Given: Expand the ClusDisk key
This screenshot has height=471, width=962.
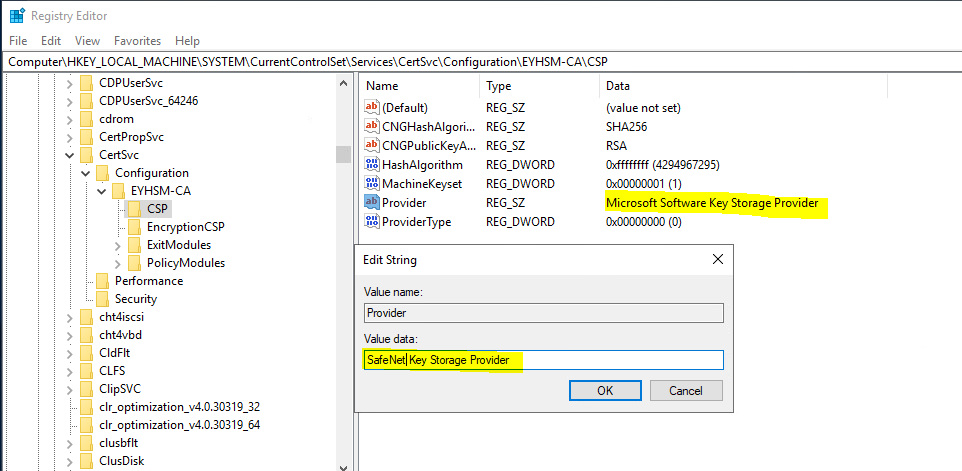Looking at the screenshot, I should (69, 461).
